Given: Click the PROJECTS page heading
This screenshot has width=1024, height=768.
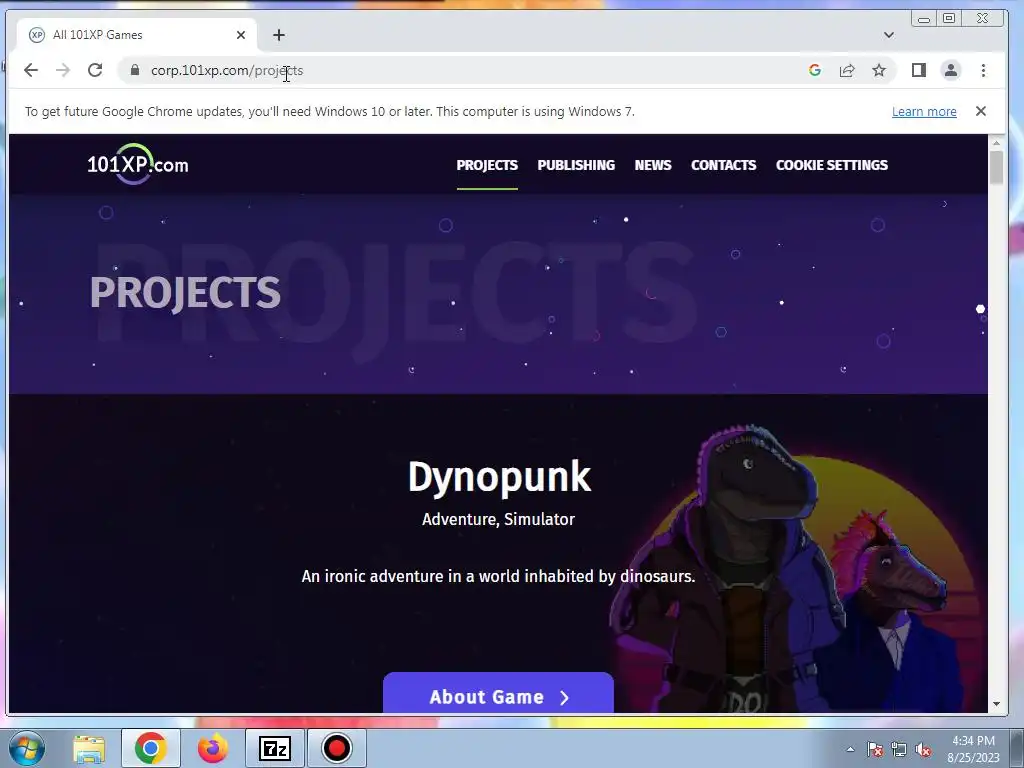Looking at the screenshot, I should pos(185,292).
